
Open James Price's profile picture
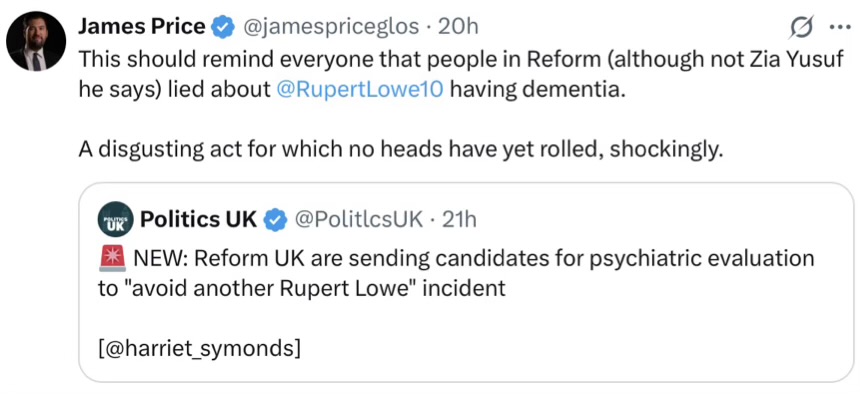point(36,42)
